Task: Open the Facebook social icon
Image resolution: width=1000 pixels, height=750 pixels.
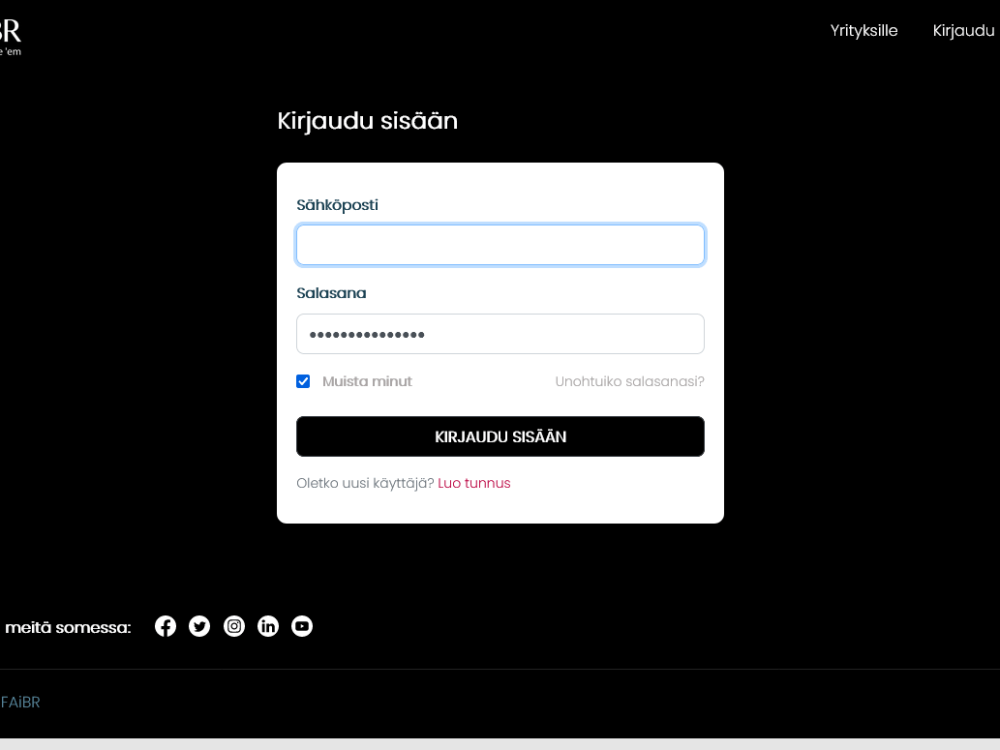Action: coord(165,626)
